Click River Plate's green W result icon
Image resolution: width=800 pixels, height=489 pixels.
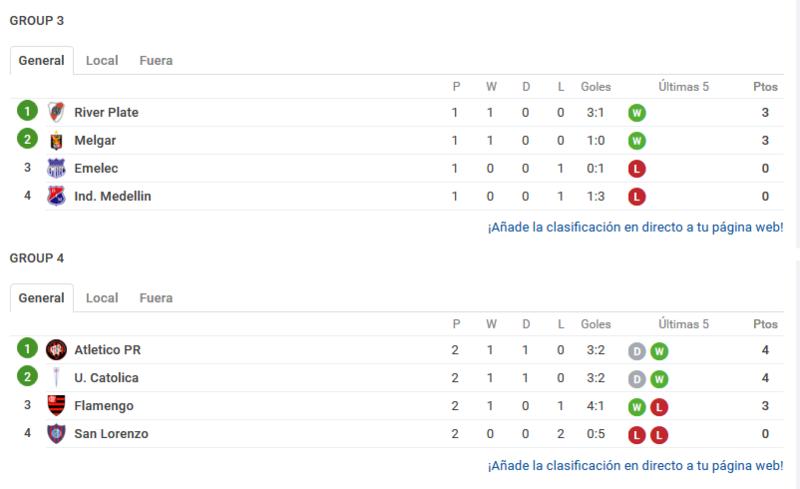[637, 113]
